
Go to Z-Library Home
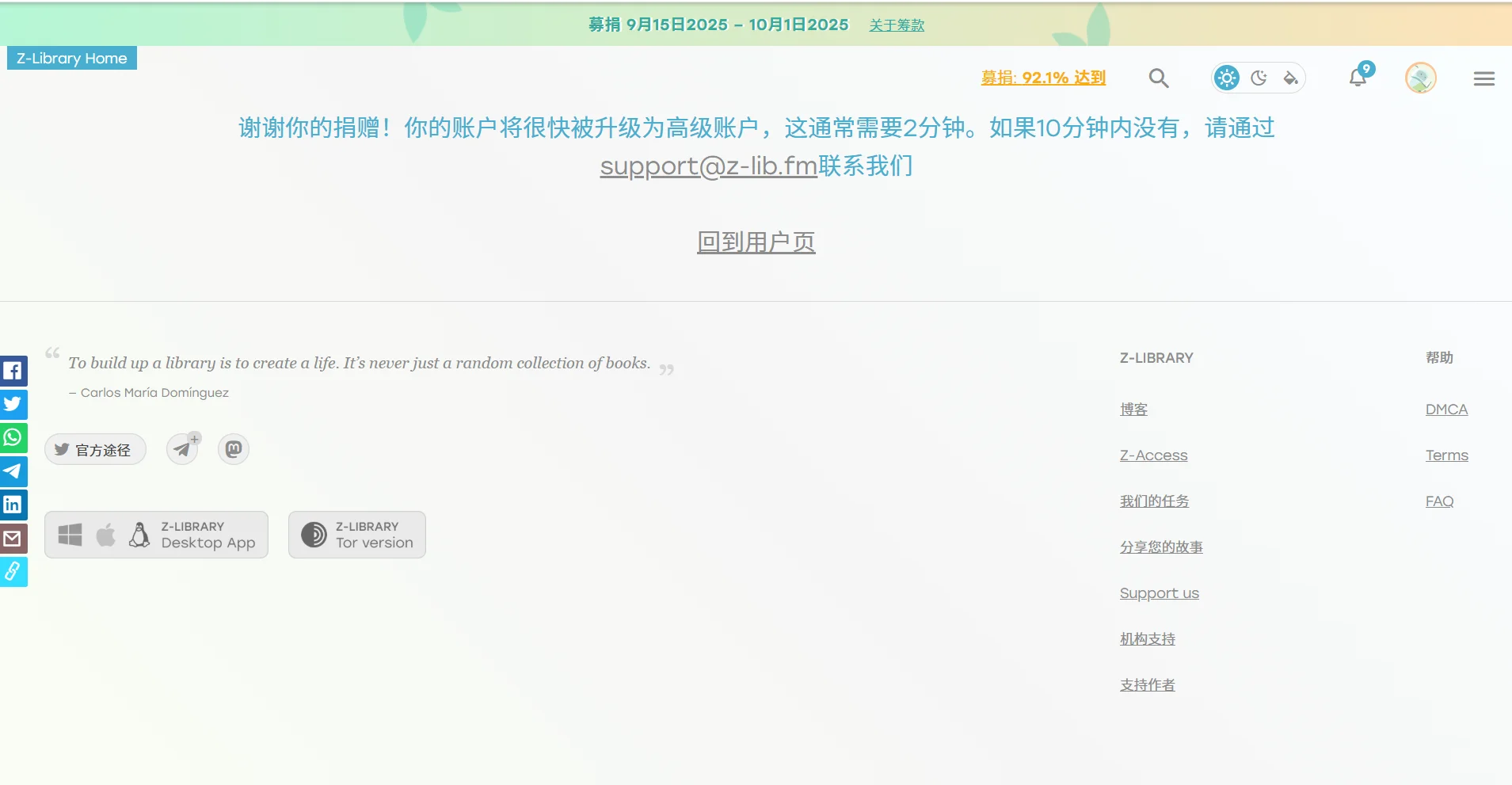coord(72,58)
